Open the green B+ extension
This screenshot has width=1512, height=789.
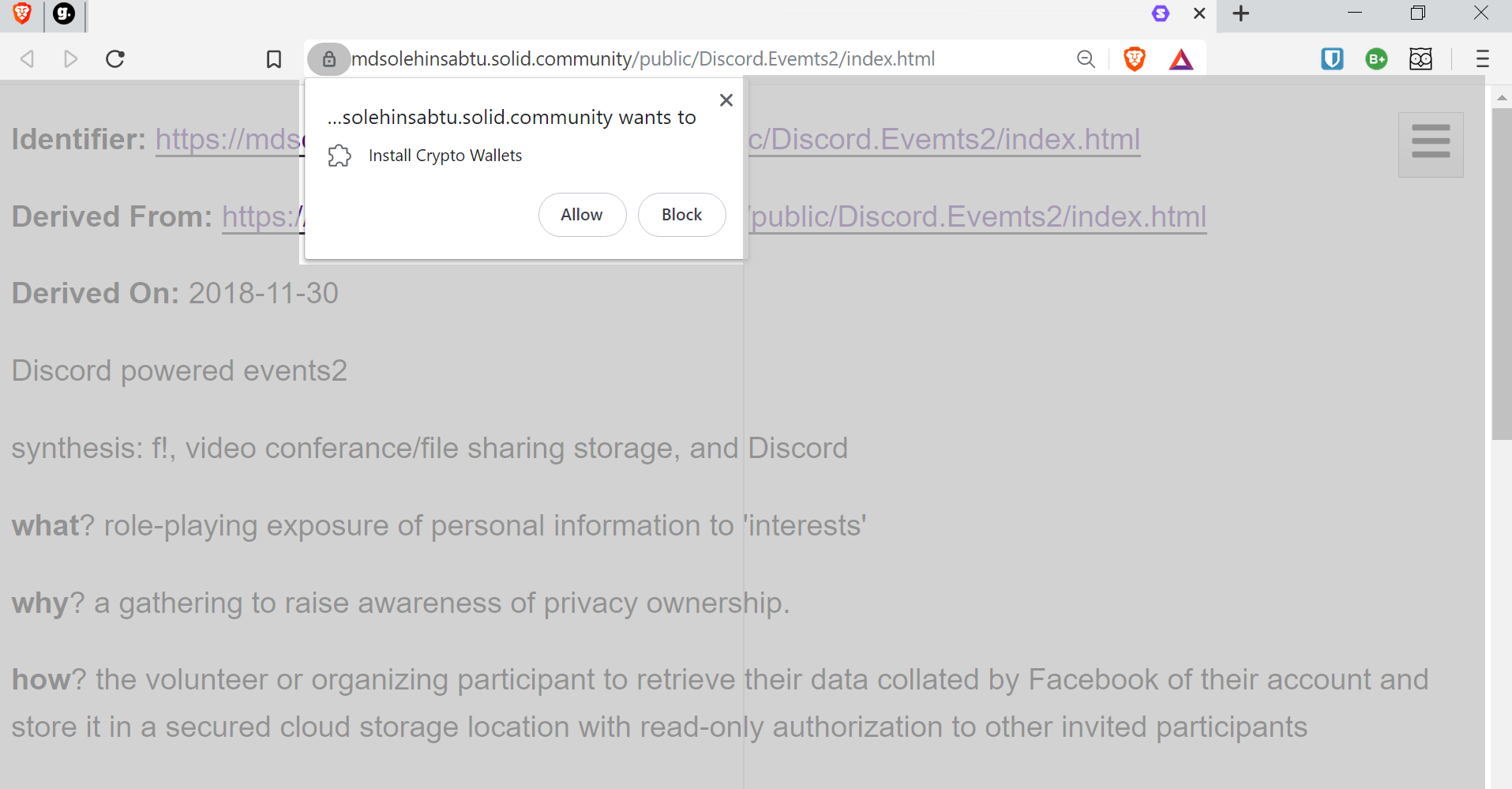point(1376,59)
